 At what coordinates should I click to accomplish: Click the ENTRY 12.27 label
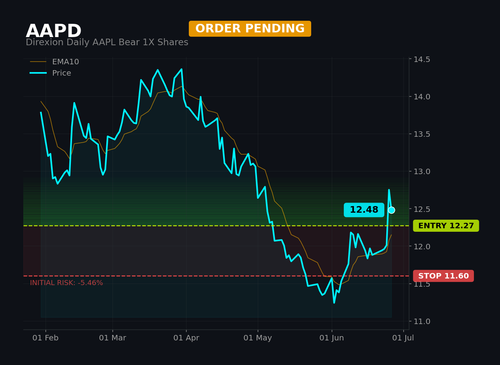click(x=446, y=226)
